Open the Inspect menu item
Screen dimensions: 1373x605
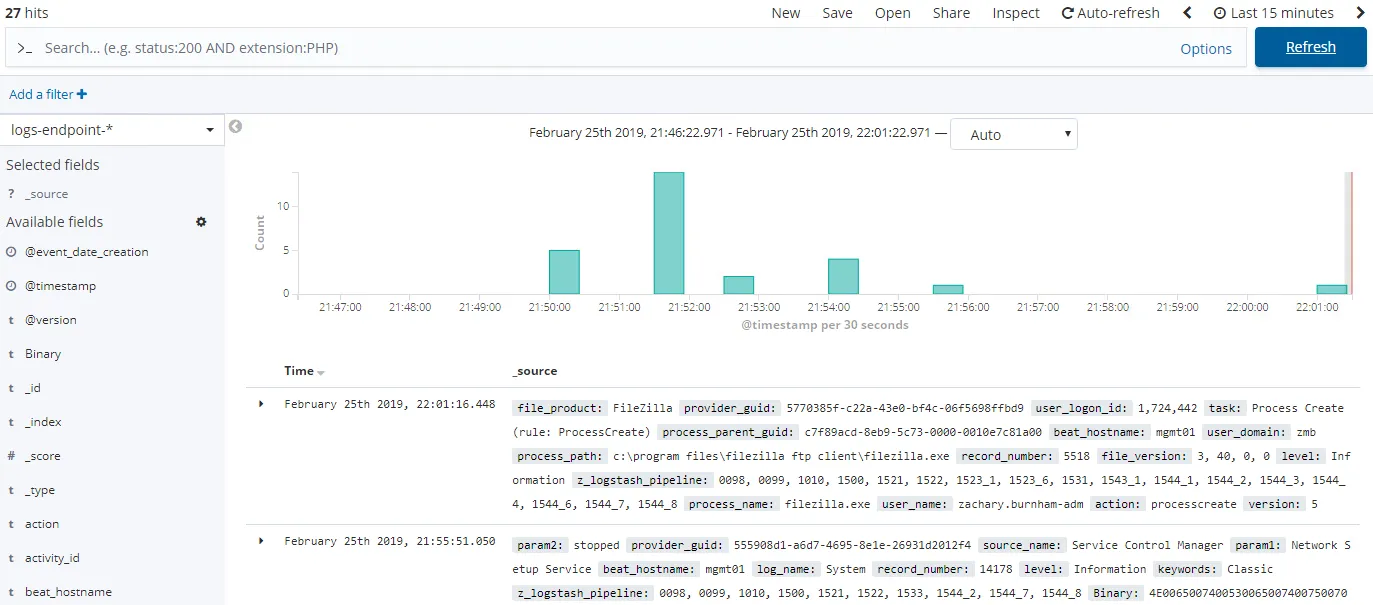pos(1016,13)
